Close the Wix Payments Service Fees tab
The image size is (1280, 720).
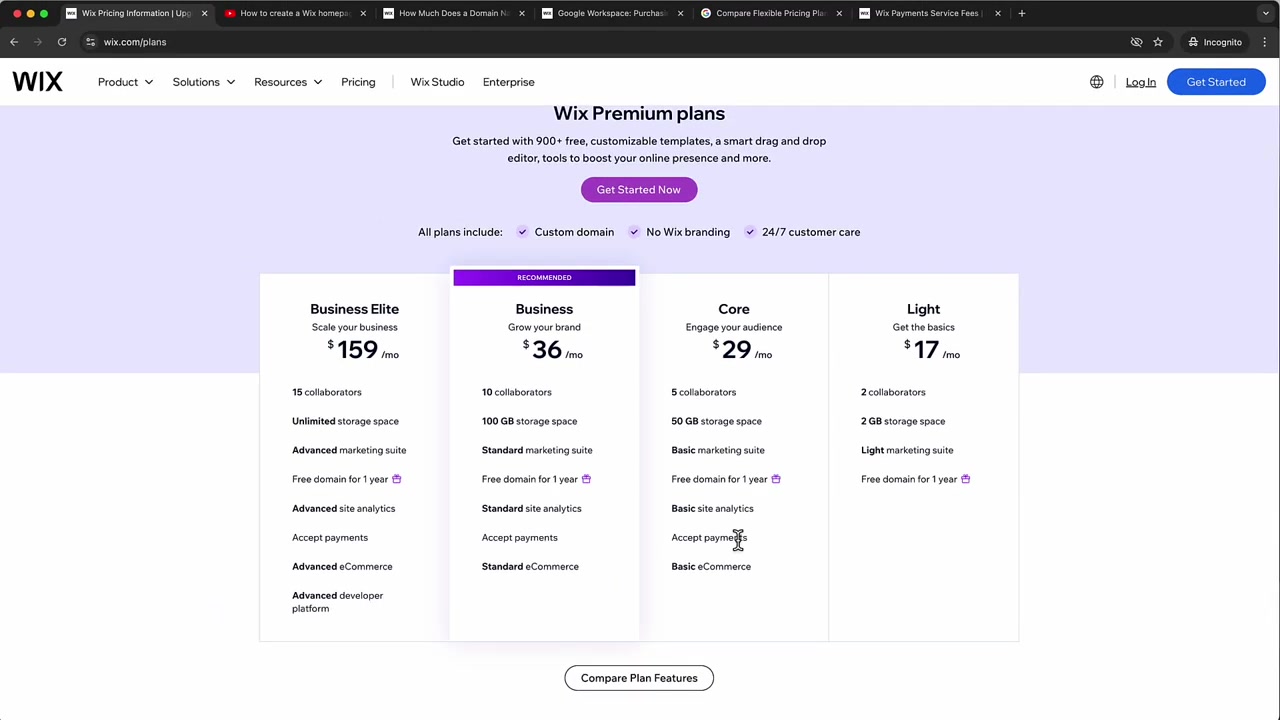997,13
